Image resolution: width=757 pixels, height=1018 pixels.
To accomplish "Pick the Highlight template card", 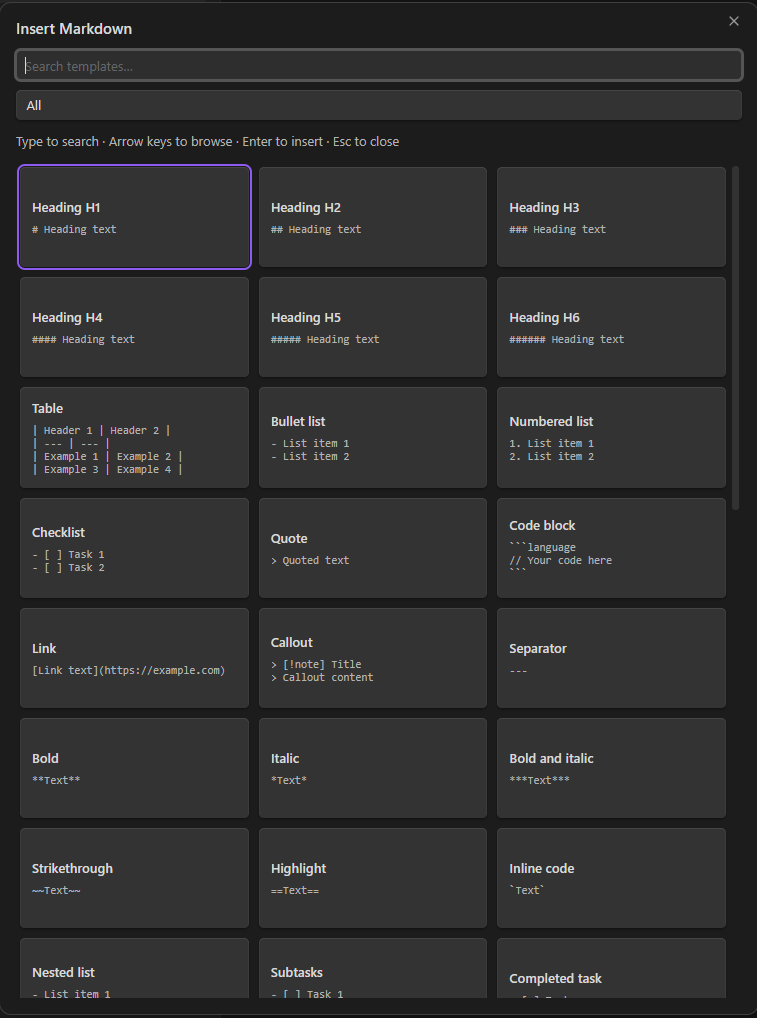I will pyautogui.click(x=373, y=878).
